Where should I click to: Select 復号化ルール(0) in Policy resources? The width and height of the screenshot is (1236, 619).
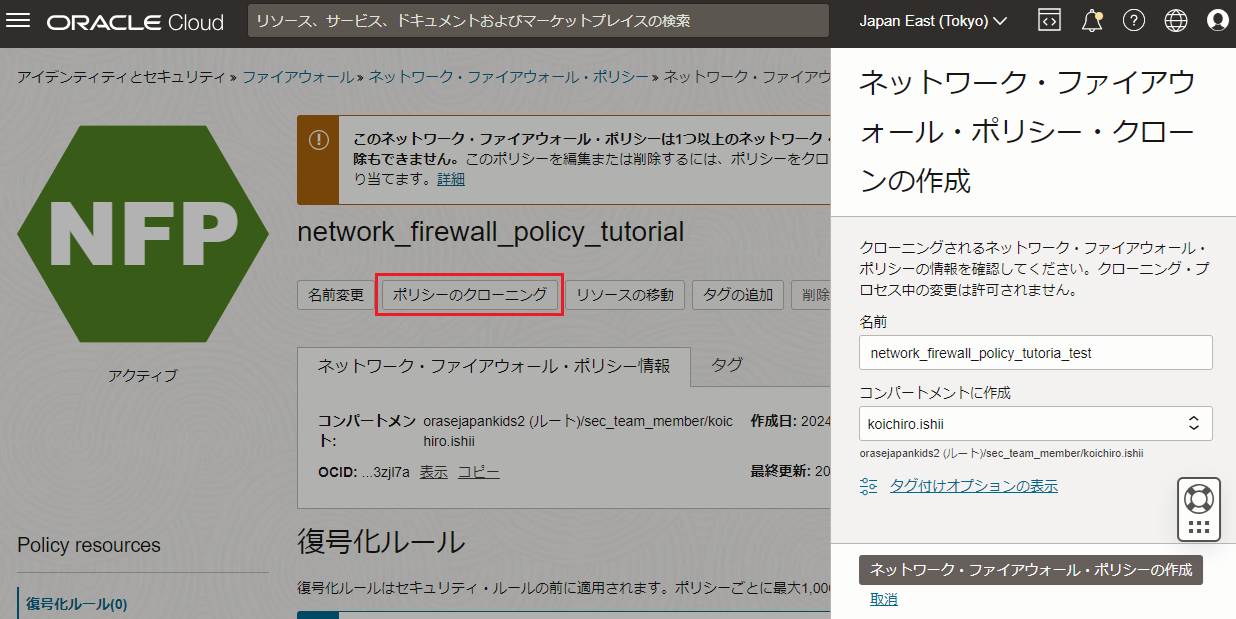[77, 604]
